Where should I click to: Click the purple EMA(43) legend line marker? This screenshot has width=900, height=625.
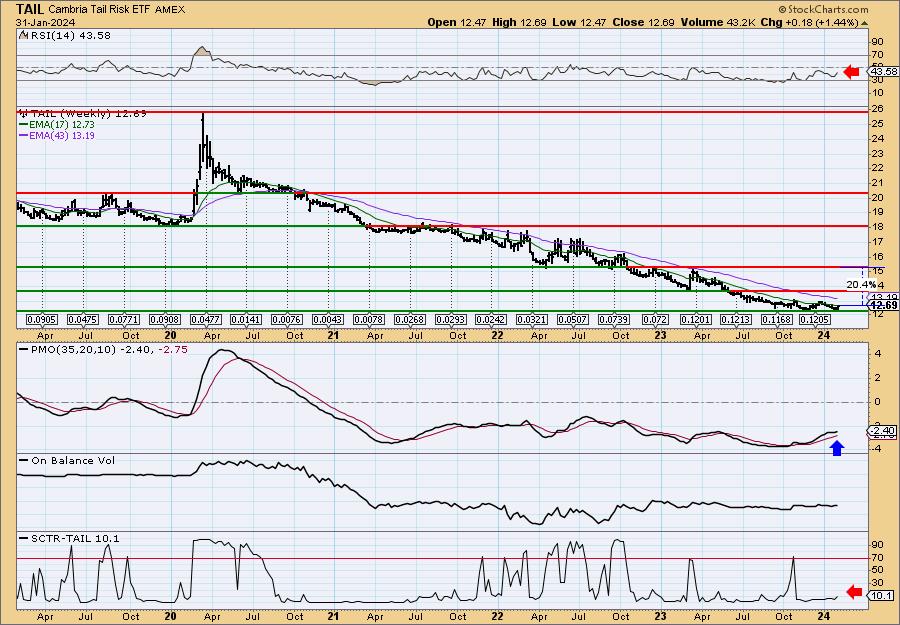point(24,136)
